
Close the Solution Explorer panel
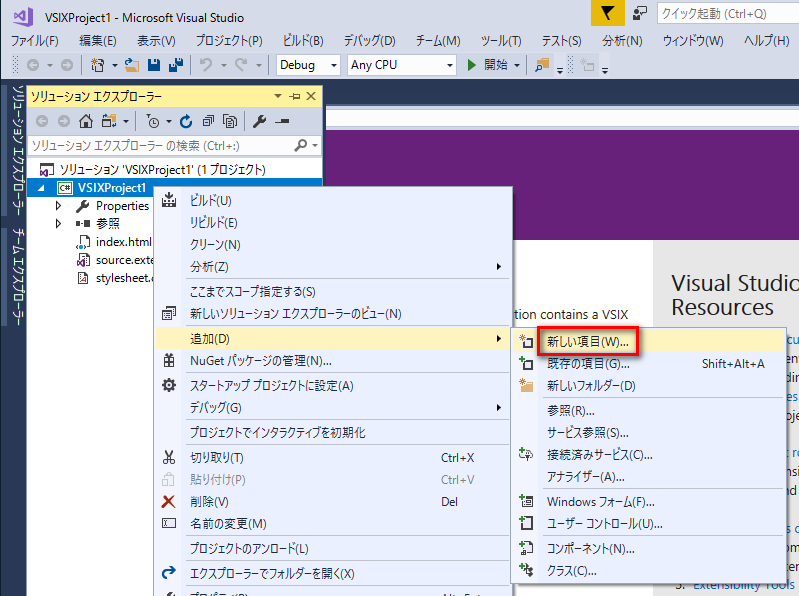pos(311,96)
